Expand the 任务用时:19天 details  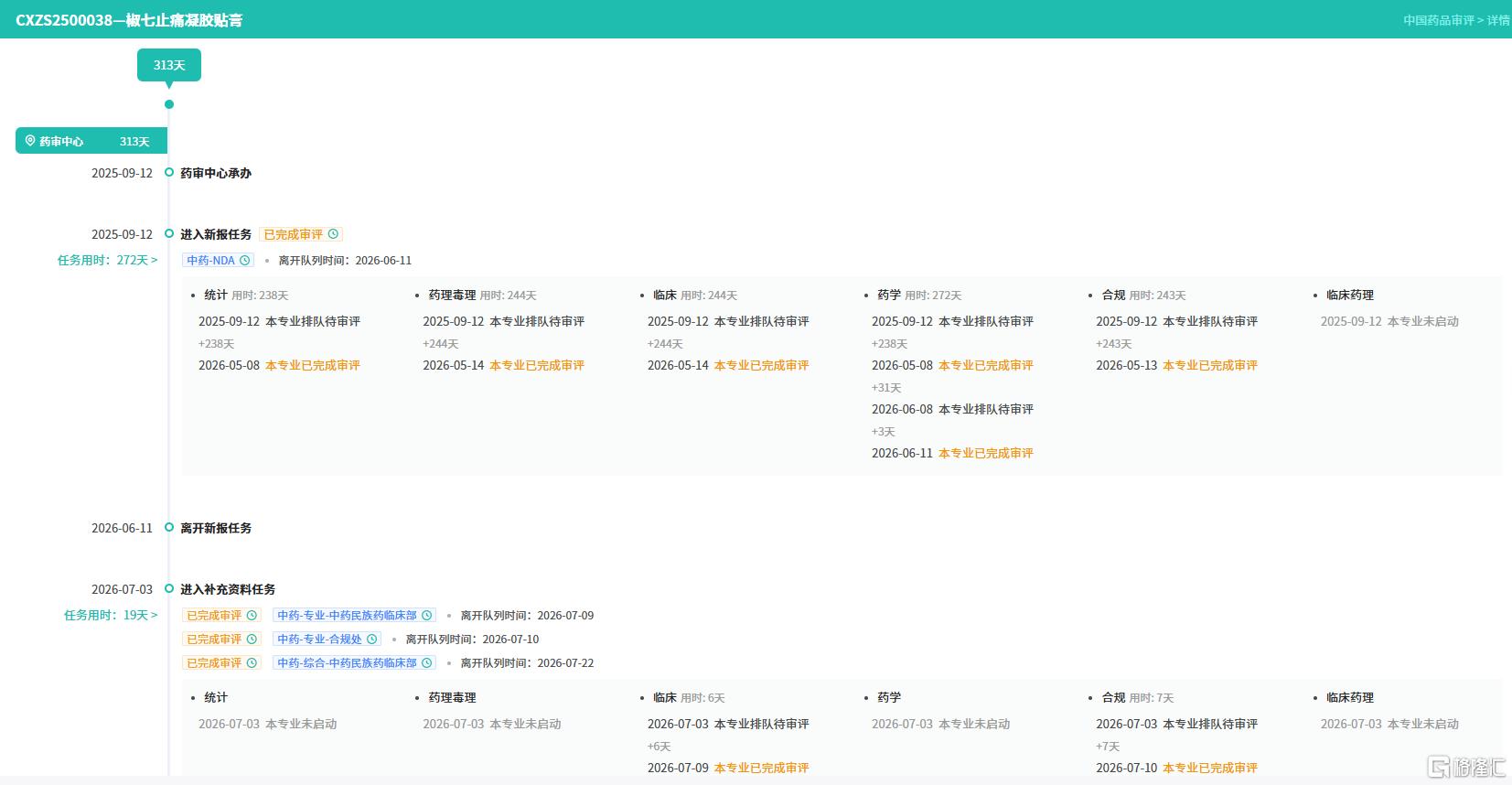pyautogui.click(x=111, y=615)
